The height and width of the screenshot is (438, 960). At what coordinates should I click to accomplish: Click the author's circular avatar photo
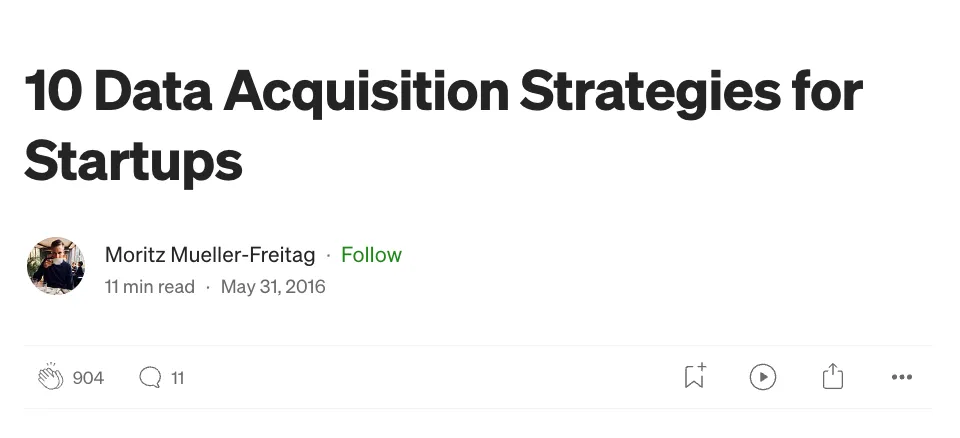[x=56, y=266]
